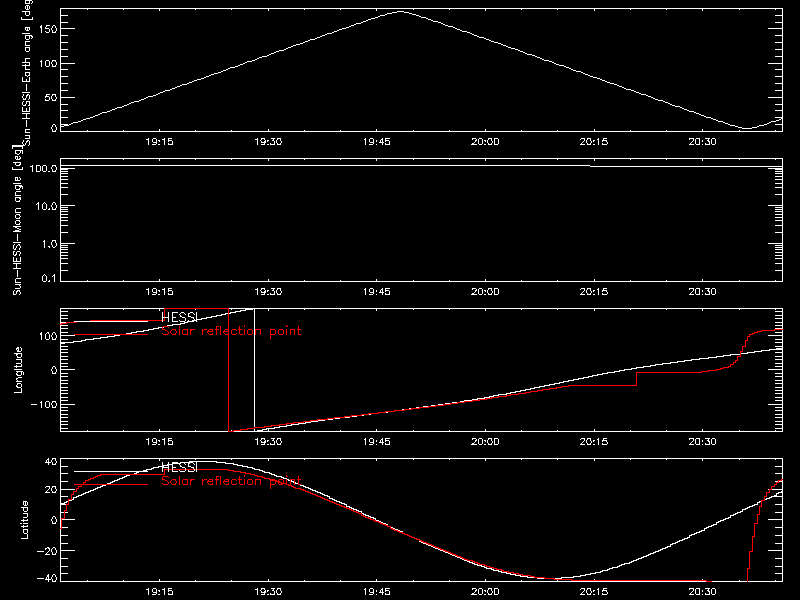The width and height of the screenshot is (800, 600).
Task: Click the 20:30 time label under Longitude plot
Action: pyautogui.click(x=703, y=442)
